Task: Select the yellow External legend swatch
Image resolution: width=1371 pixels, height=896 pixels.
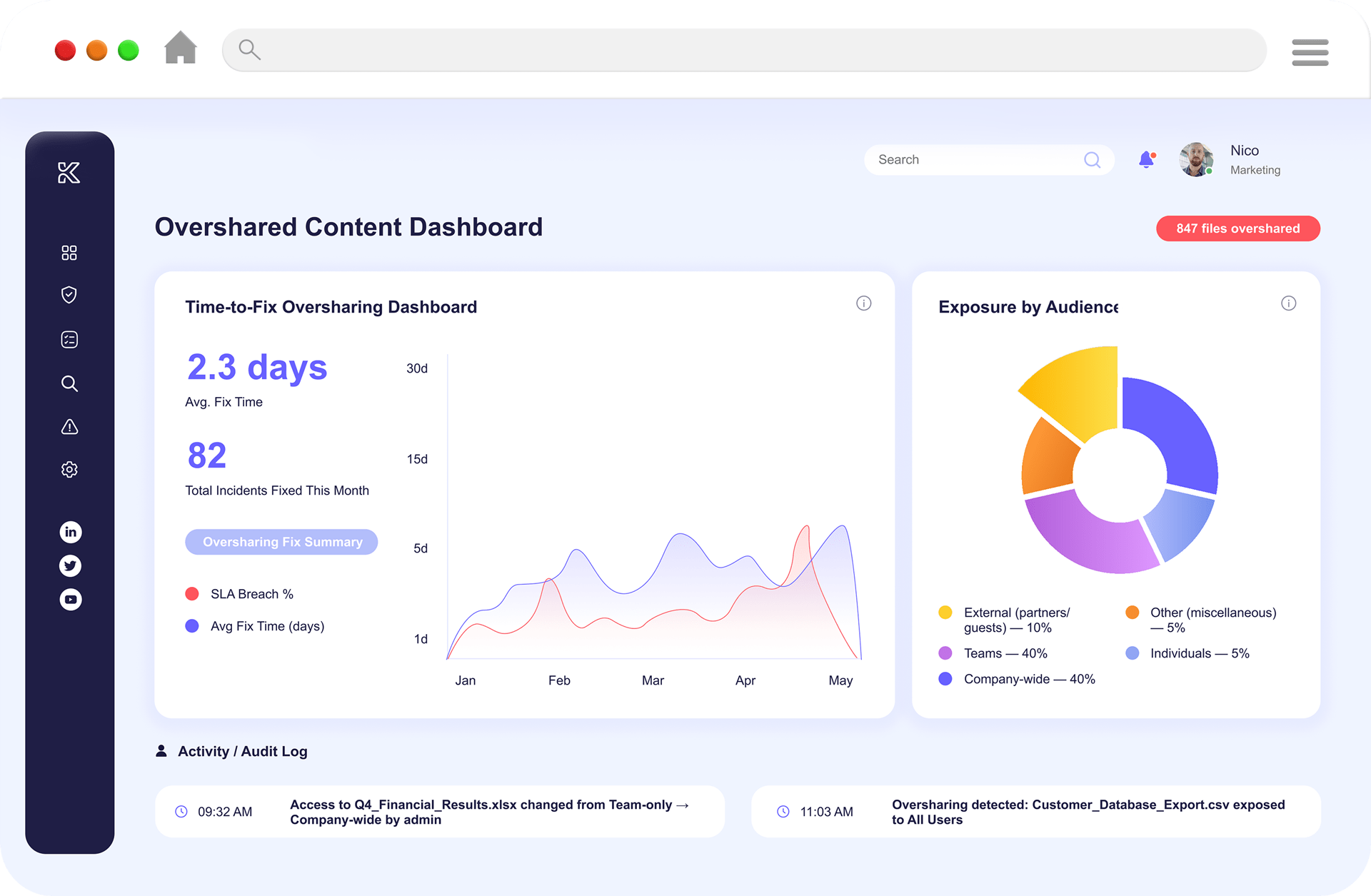Action: click(945, 613)
